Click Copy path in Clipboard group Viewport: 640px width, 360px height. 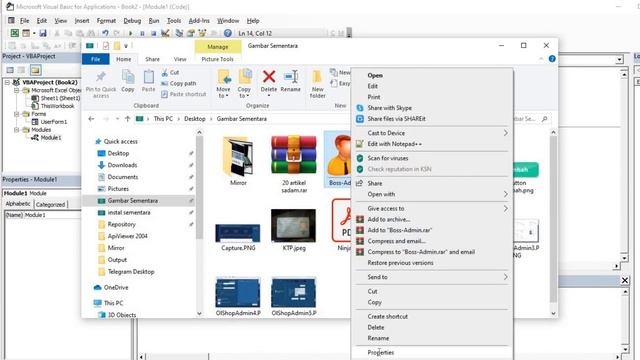(179, 83)
